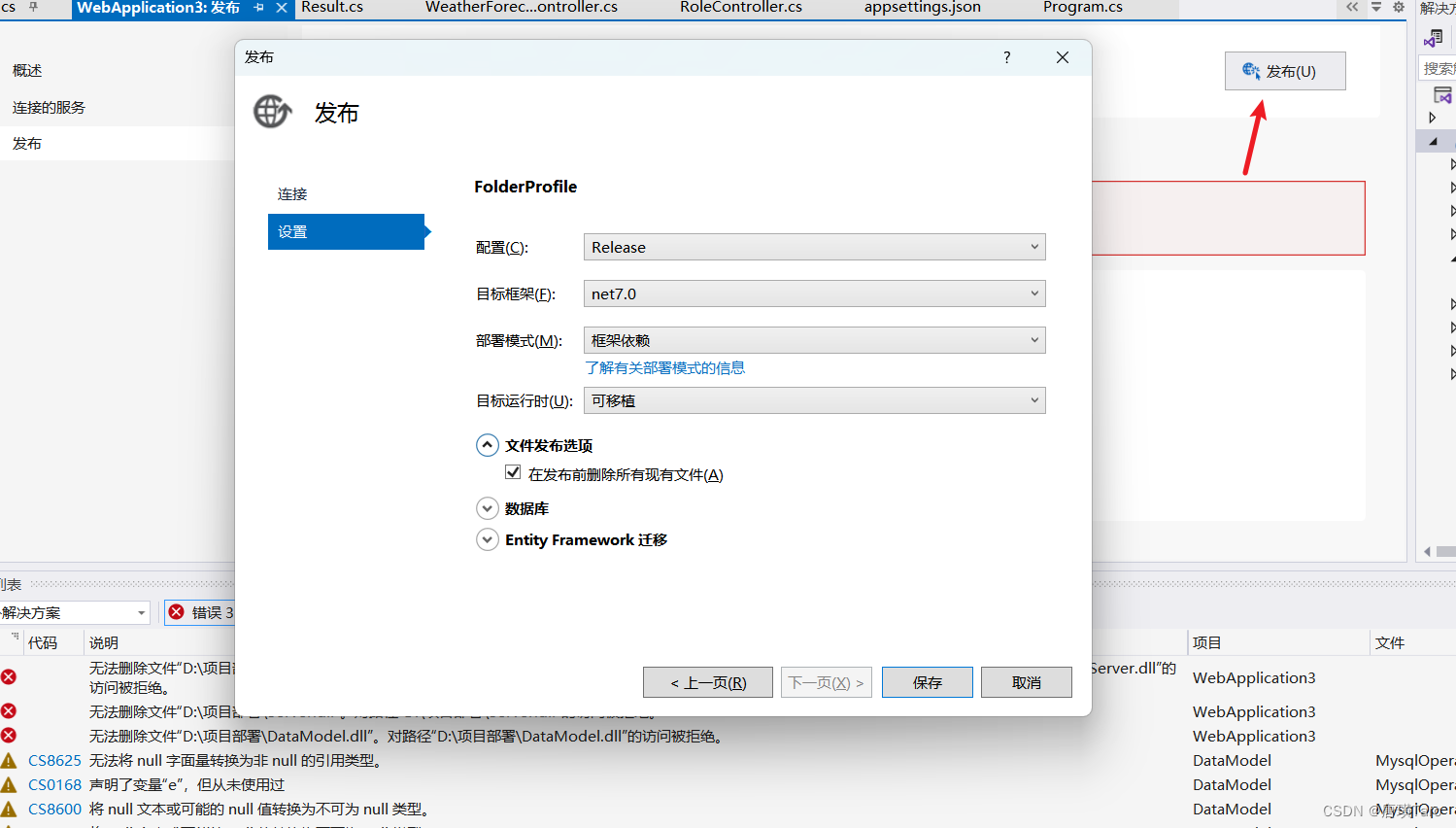Screen dimensions: 1456x828
Task: Open the gear settings icon in the tab bar
Action: click(x=1399, y=7)
